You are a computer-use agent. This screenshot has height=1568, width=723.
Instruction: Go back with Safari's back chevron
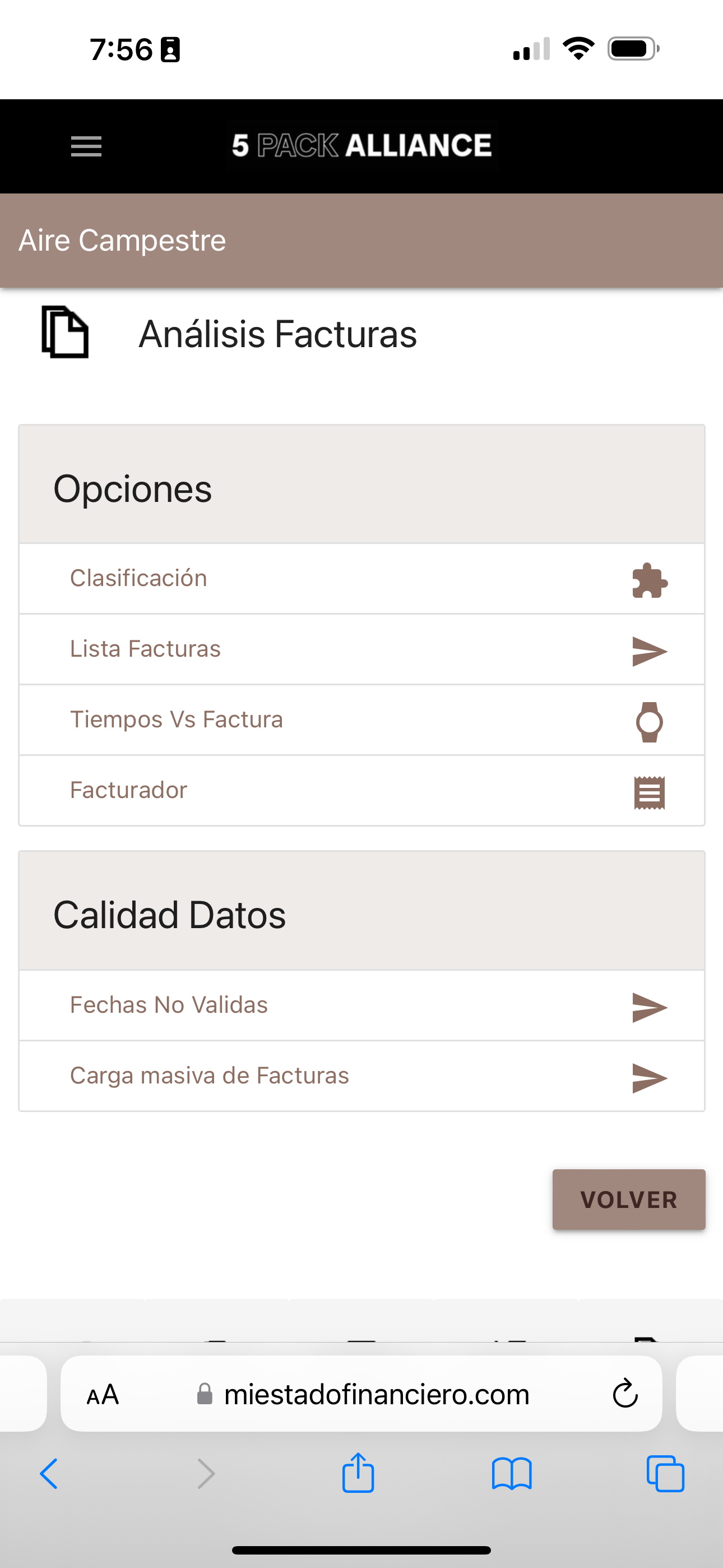tap(49, 1473)
